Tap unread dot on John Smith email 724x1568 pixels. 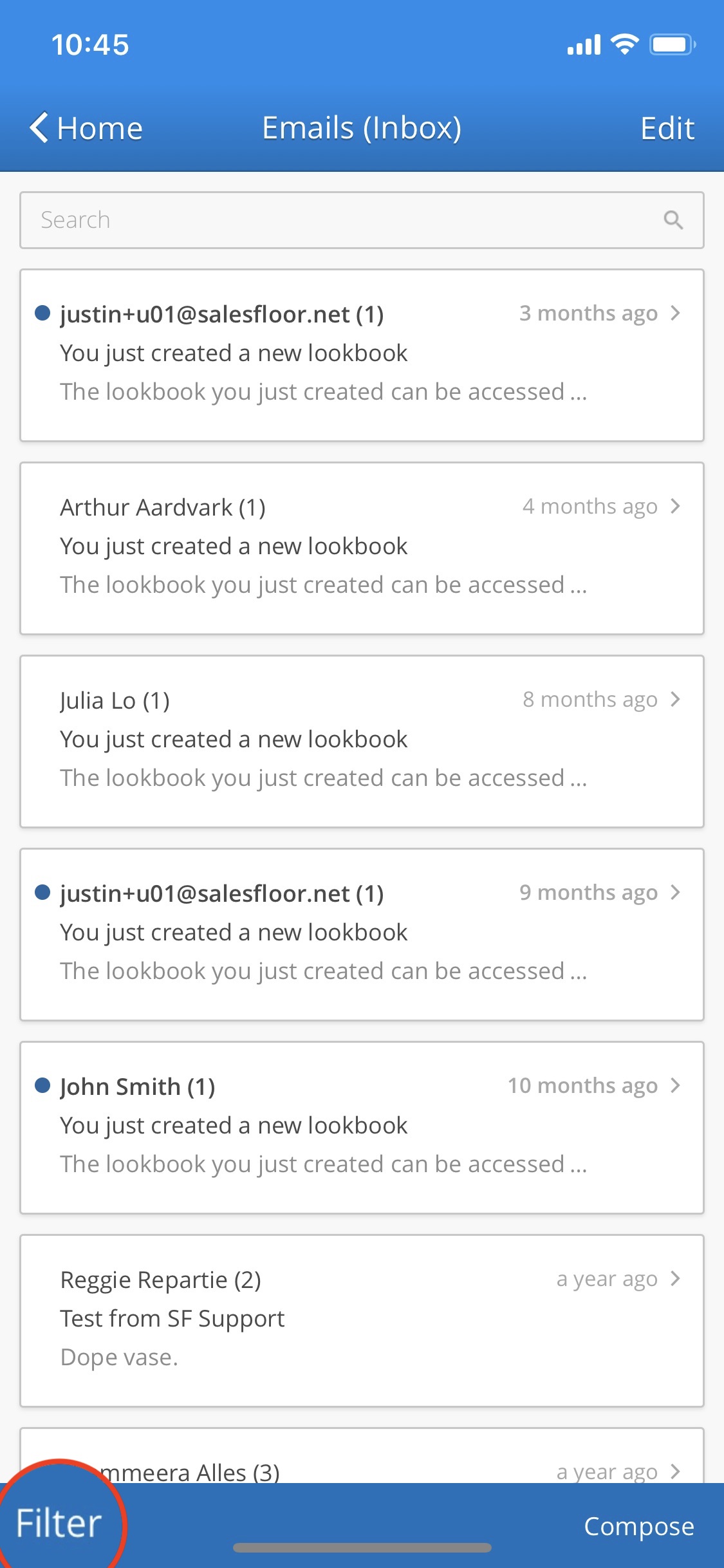coord(42,1086)
